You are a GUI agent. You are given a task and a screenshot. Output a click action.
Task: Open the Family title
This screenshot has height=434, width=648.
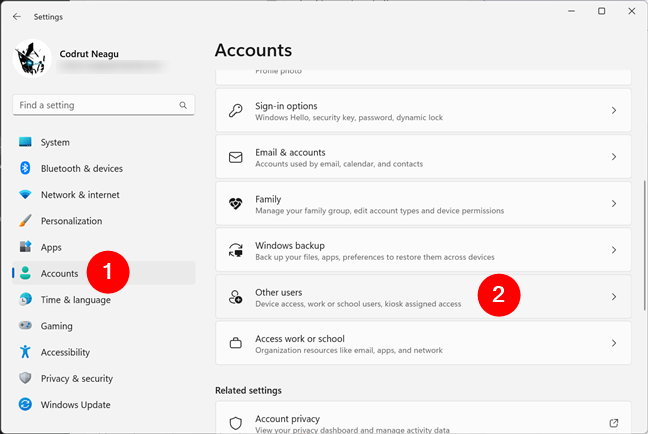click(268, 199)
